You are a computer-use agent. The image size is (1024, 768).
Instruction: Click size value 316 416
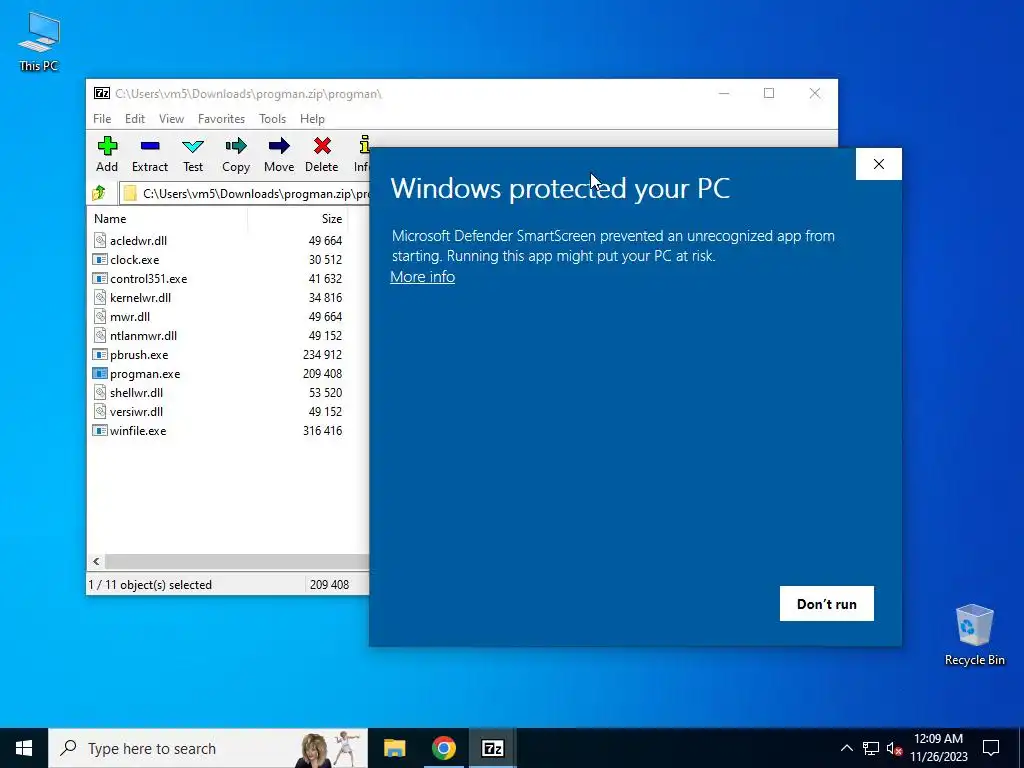click(323, 430)
